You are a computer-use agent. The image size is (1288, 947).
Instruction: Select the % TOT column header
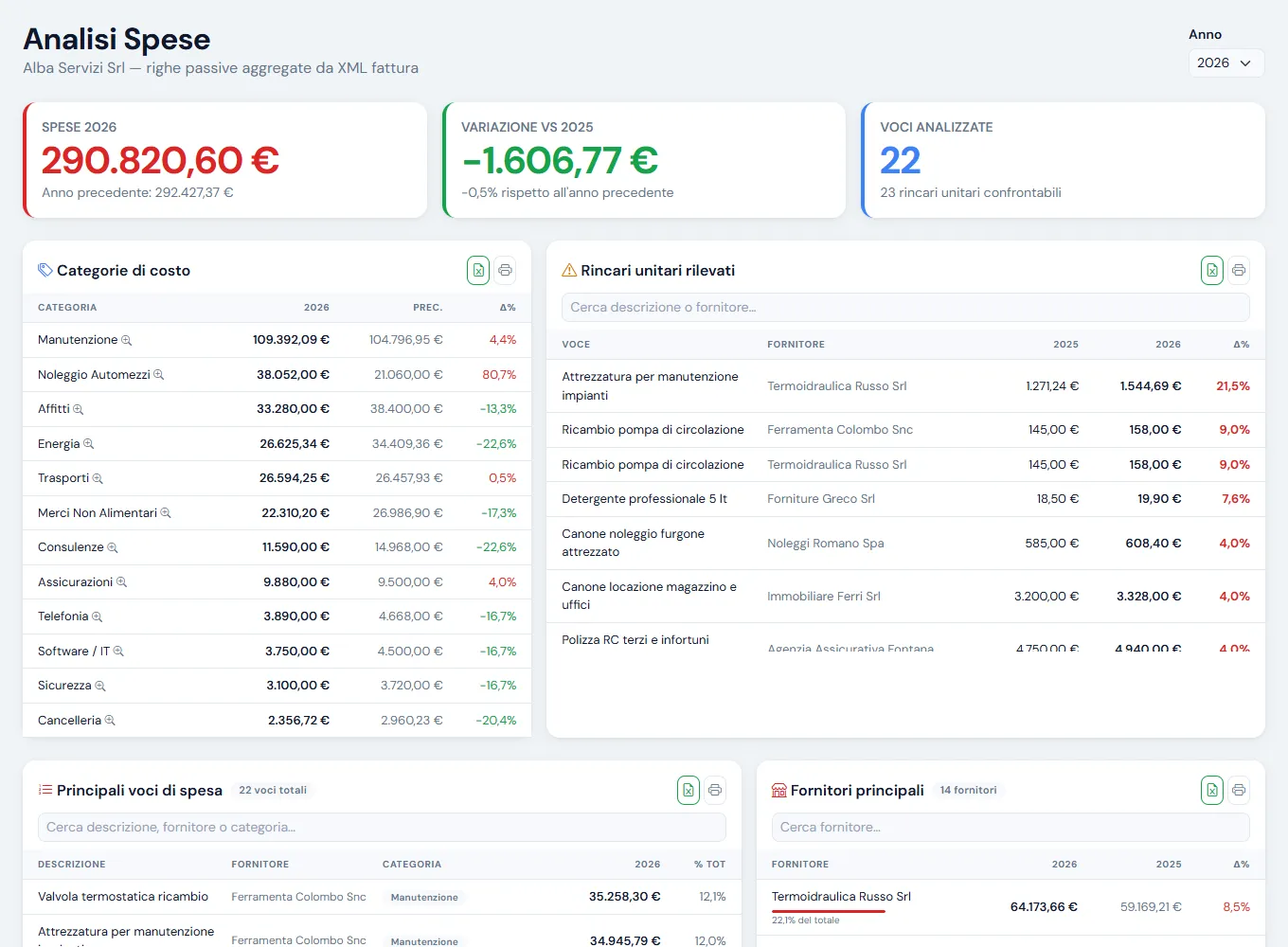pos(709,865)
